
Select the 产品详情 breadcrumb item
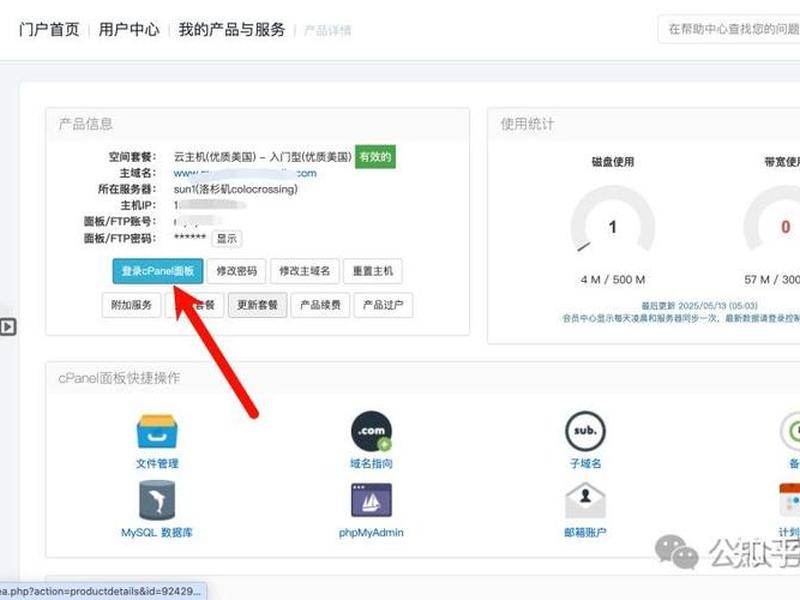[328, 31]
